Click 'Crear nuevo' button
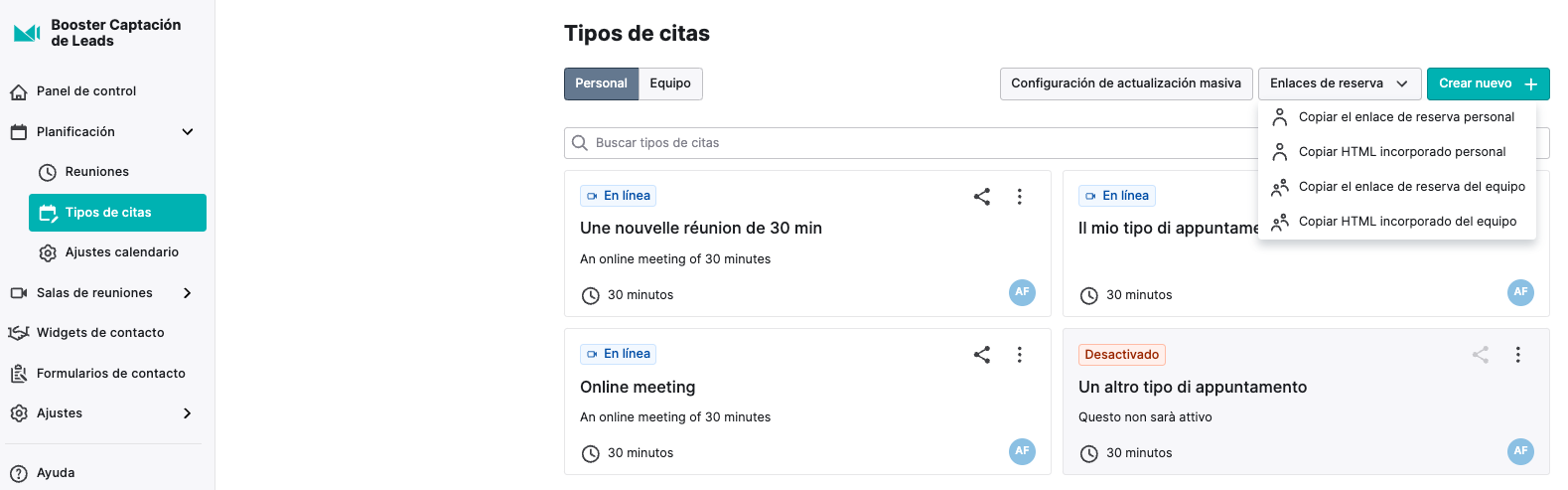Screen dimensions: 1568x490 (x=1488, y=83)
